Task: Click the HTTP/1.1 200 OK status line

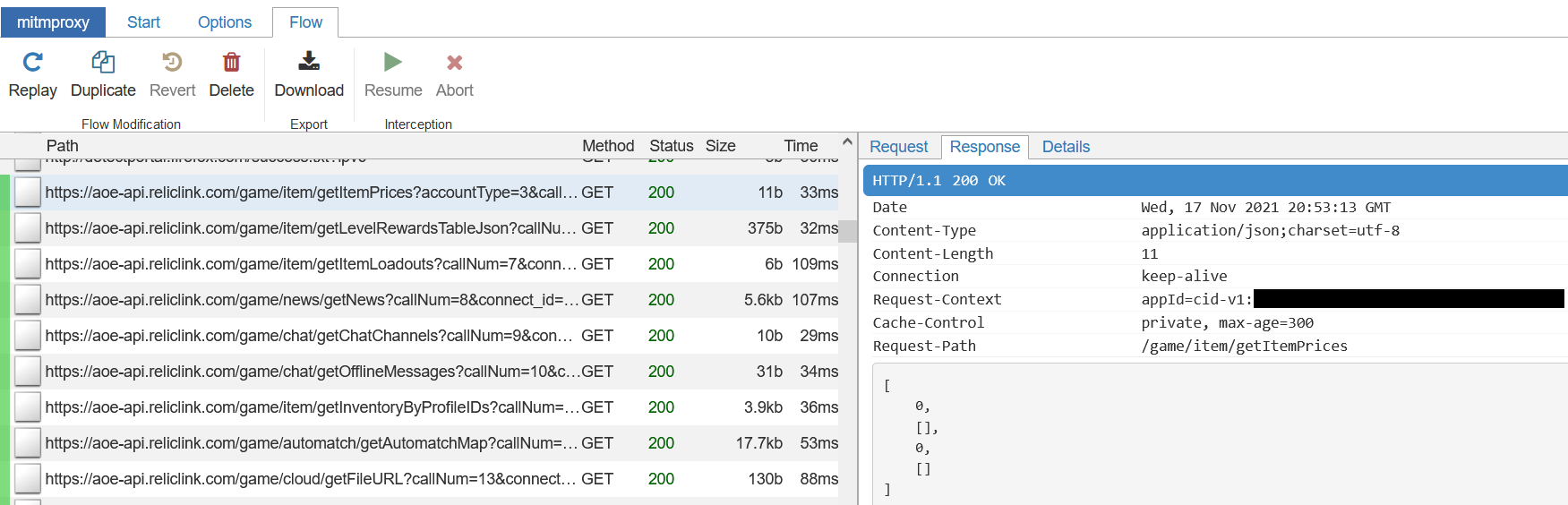Action: click(x=1215, y=181)
